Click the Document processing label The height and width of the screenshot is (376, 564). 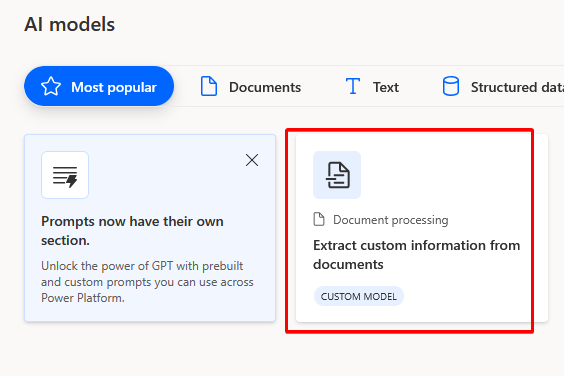click(x=391, y=219)
